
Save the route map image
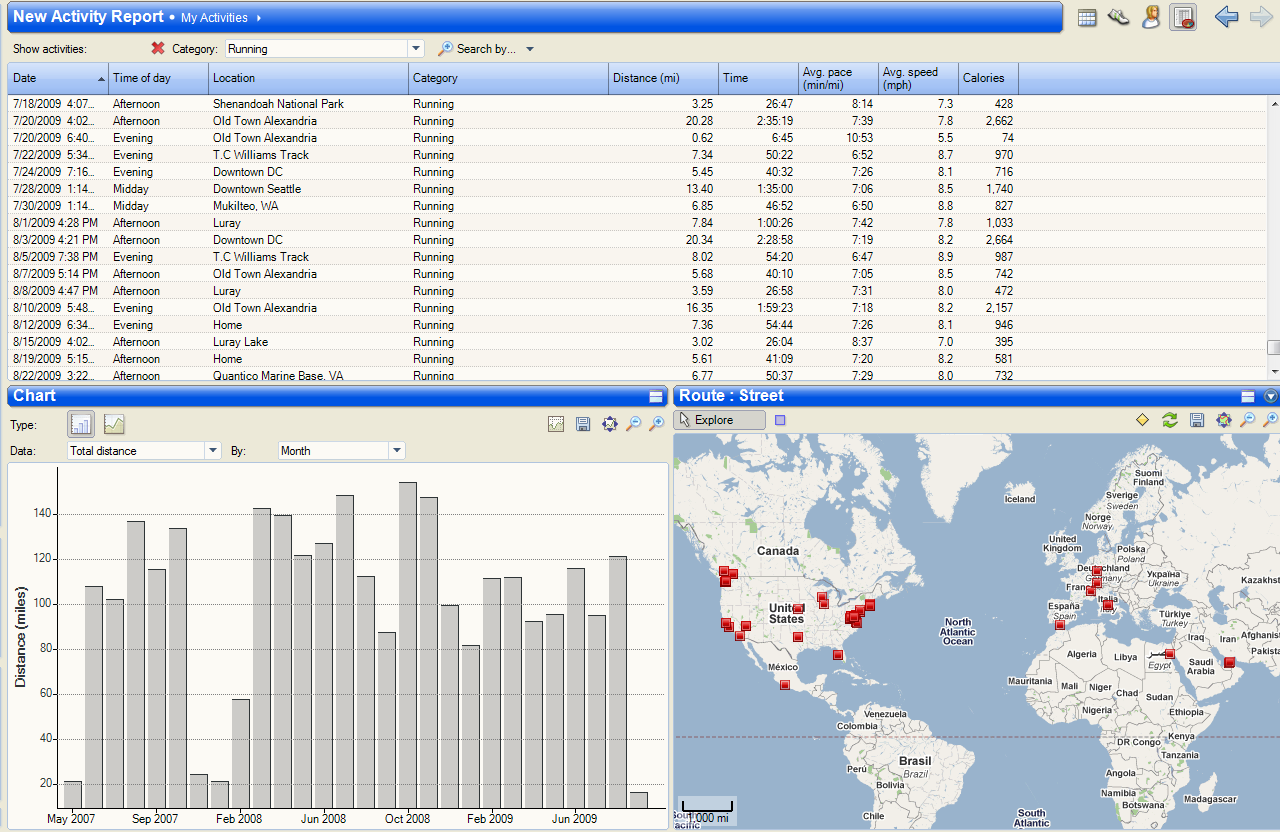coord(1196,420)
